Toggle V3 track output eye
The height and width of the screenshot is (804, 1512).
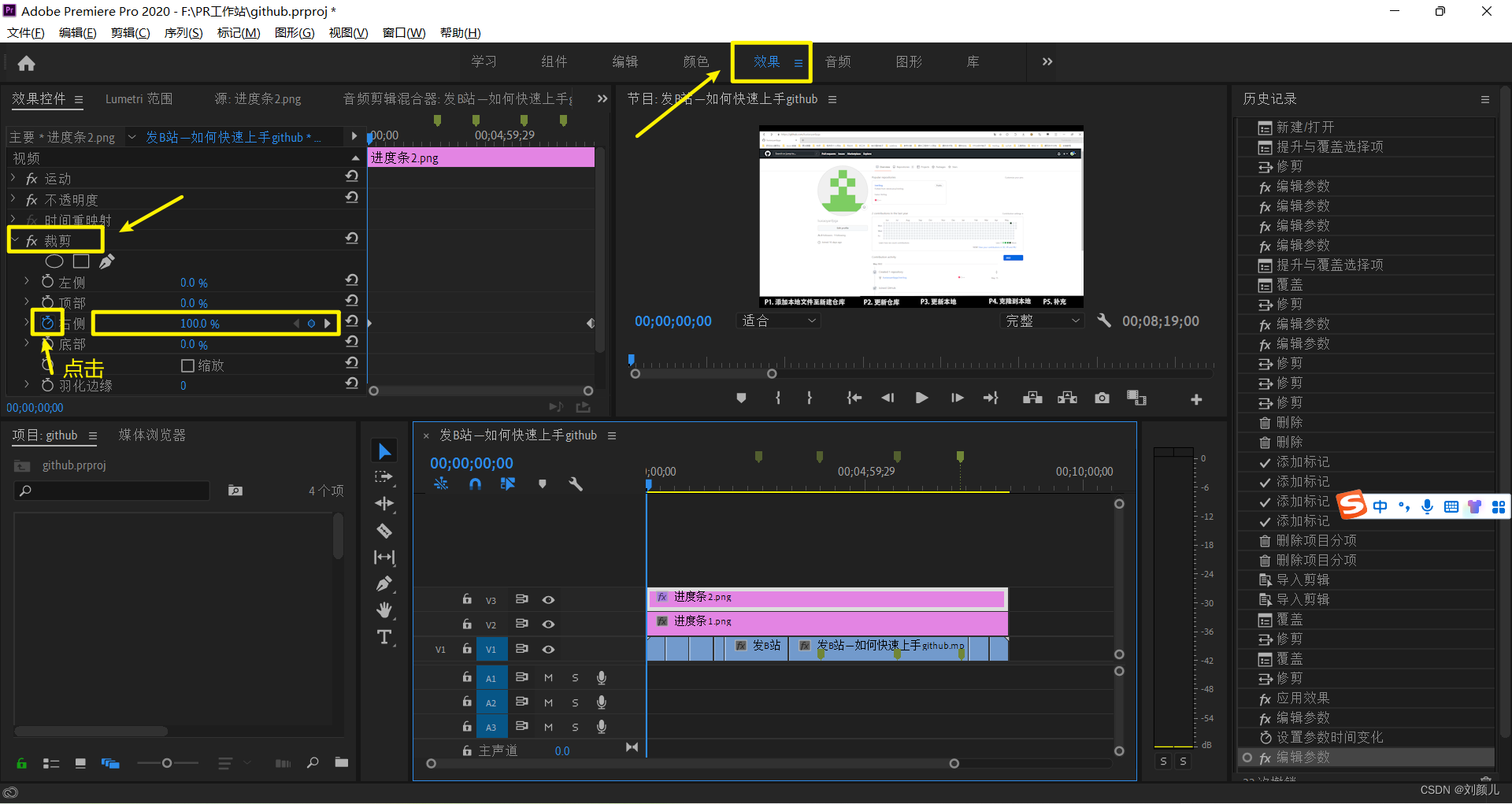(548, 600)
